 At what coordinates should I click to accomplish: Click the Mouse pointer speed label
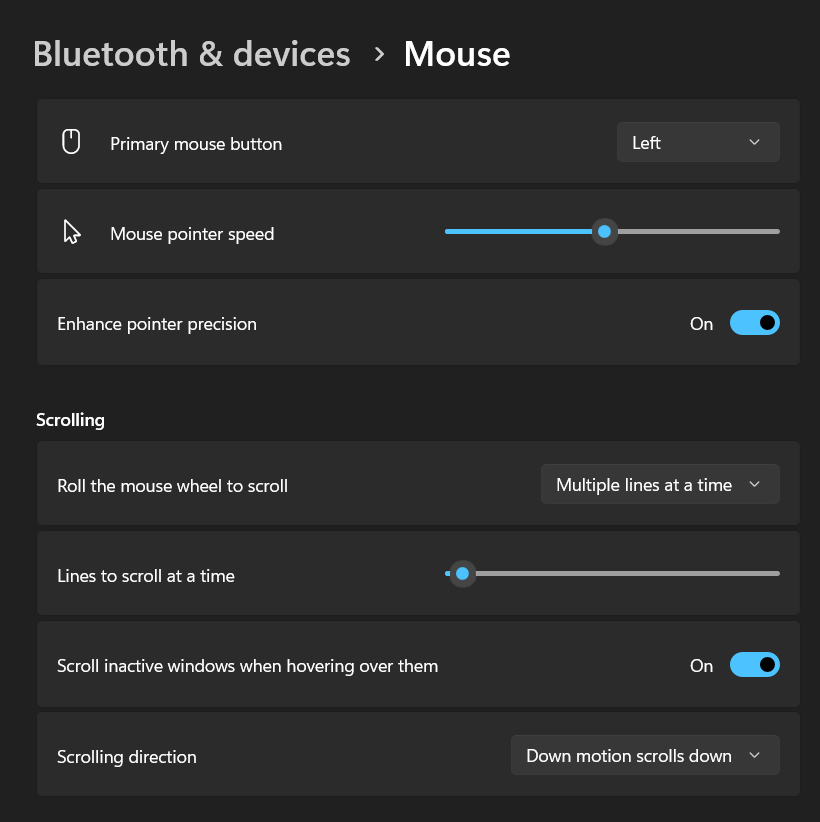[x=192, y=234]
